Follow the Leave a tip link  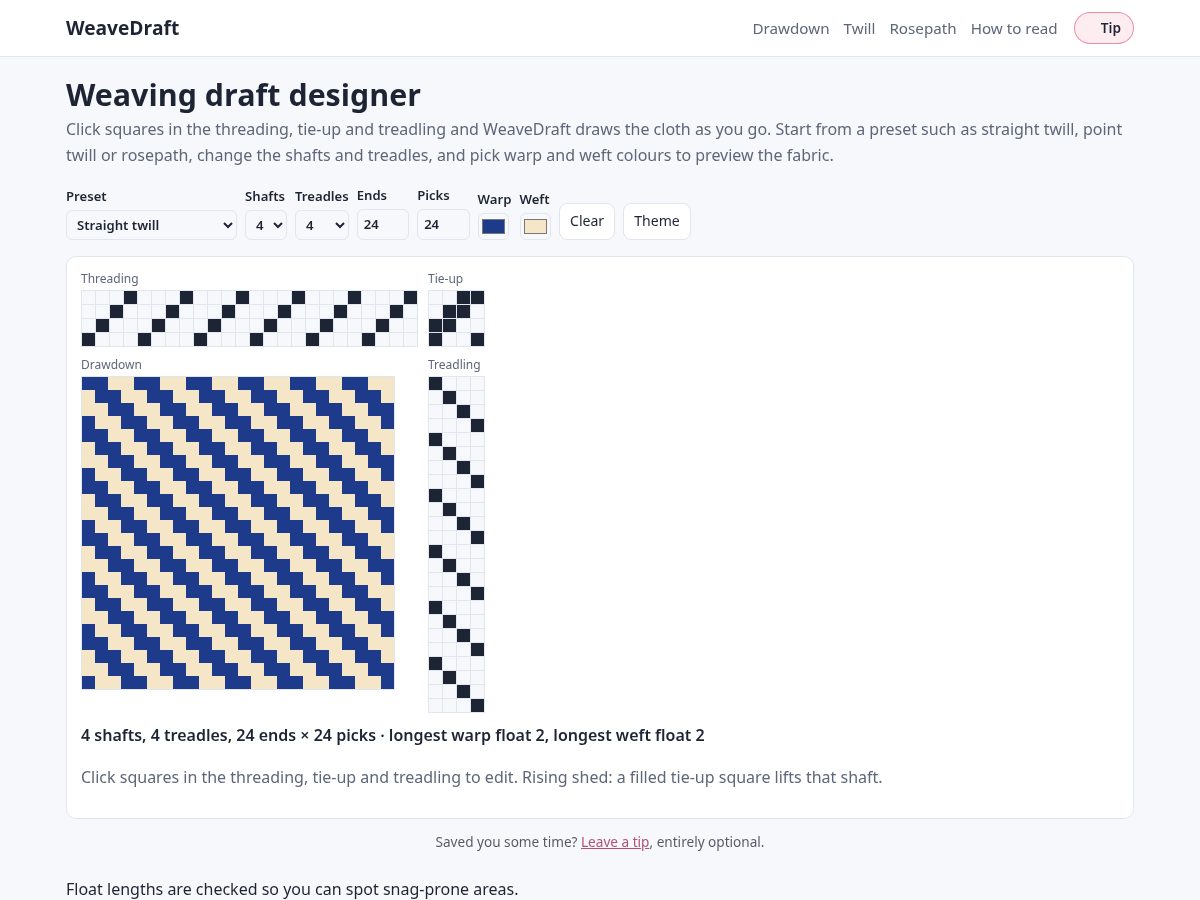tap(615, 842)
